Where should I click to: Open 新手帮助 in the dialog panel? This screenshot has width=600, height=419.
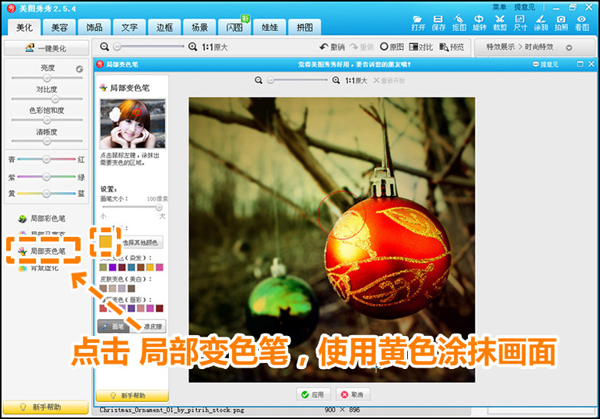pyautogui.click(x=132, y=395)
